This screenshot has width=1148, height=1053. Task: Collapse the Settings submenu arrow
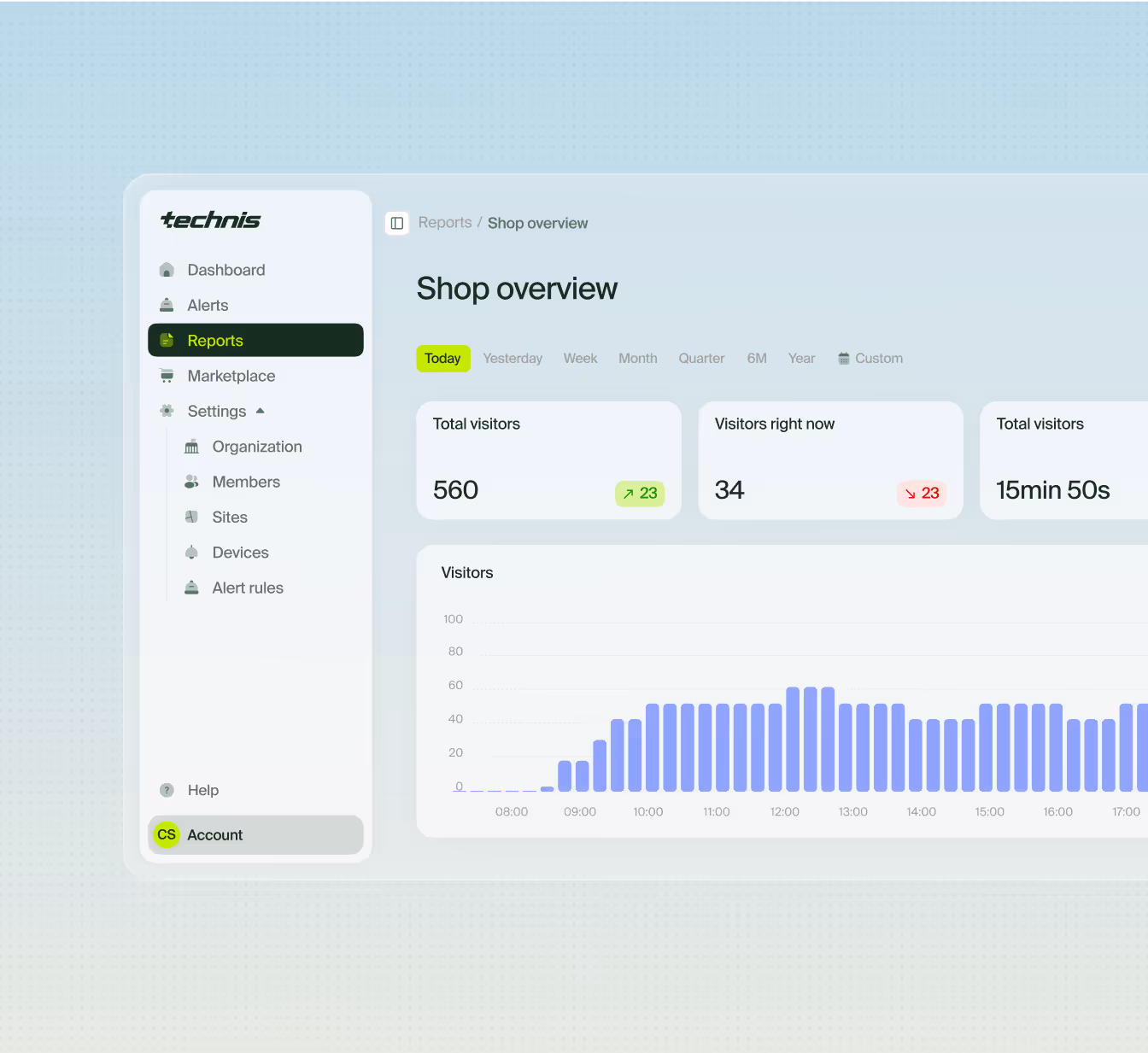tap(260, 411)
